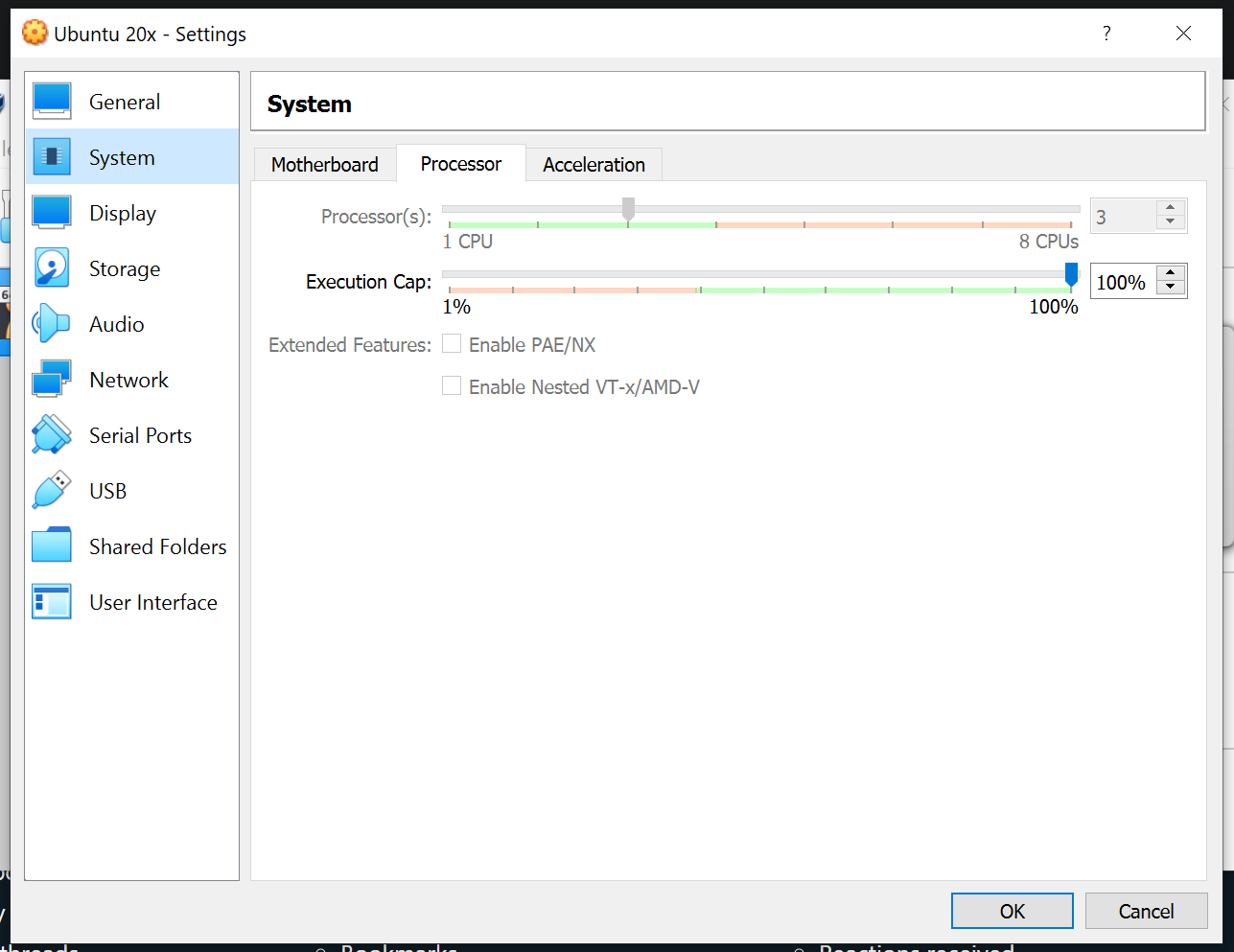Switch to the Motherboard tab
The height and width of the screenshot is (952, 1234).
pyautogui.click(x=325, y=165)
